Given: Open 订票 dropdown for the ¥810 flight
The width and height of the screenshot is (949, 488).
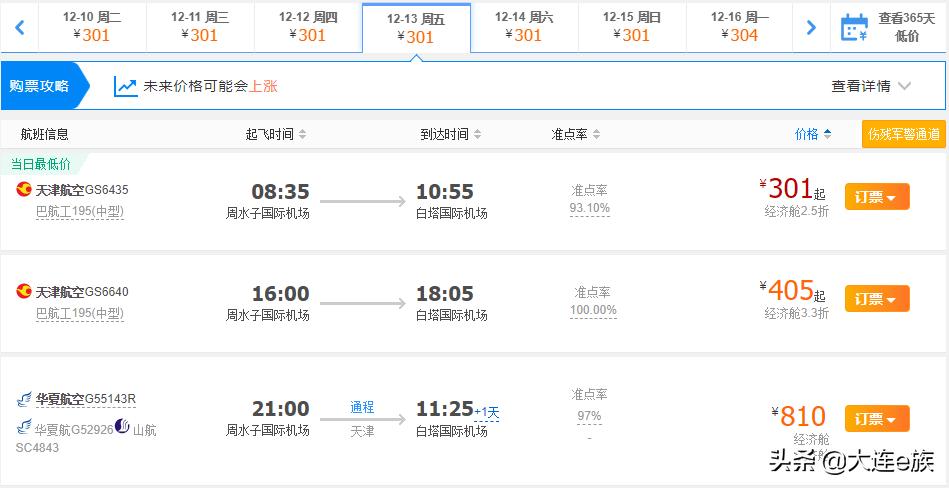Looking at the screenshot, I should [x=877, y=418].
